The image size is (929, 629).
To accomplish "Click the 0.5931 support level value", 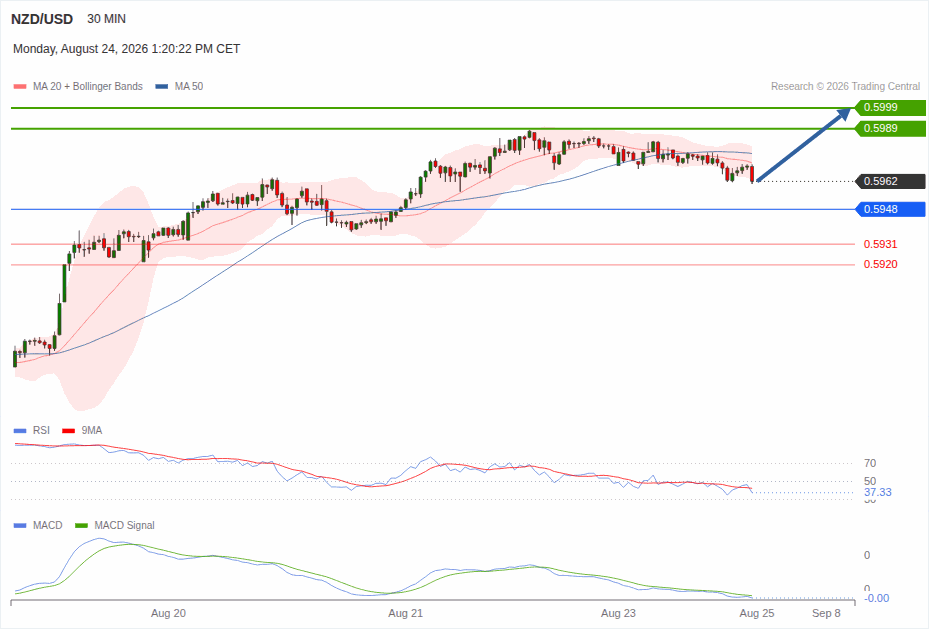I will click(880, 244).
